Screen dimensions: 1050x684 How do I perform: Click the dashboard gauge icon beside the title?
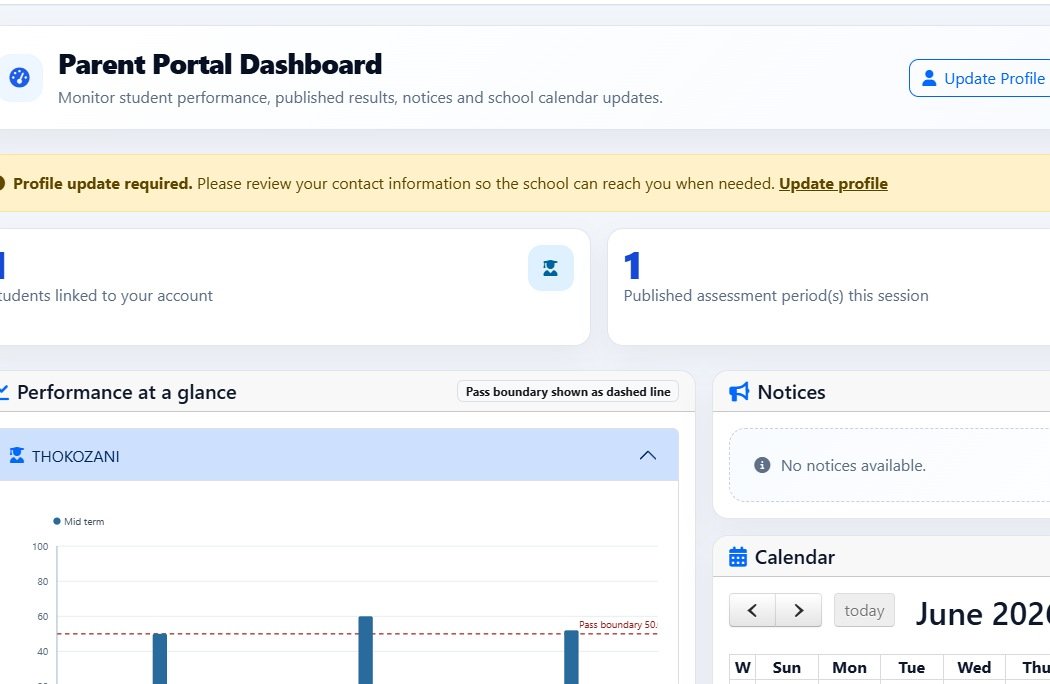pos(19,78)
